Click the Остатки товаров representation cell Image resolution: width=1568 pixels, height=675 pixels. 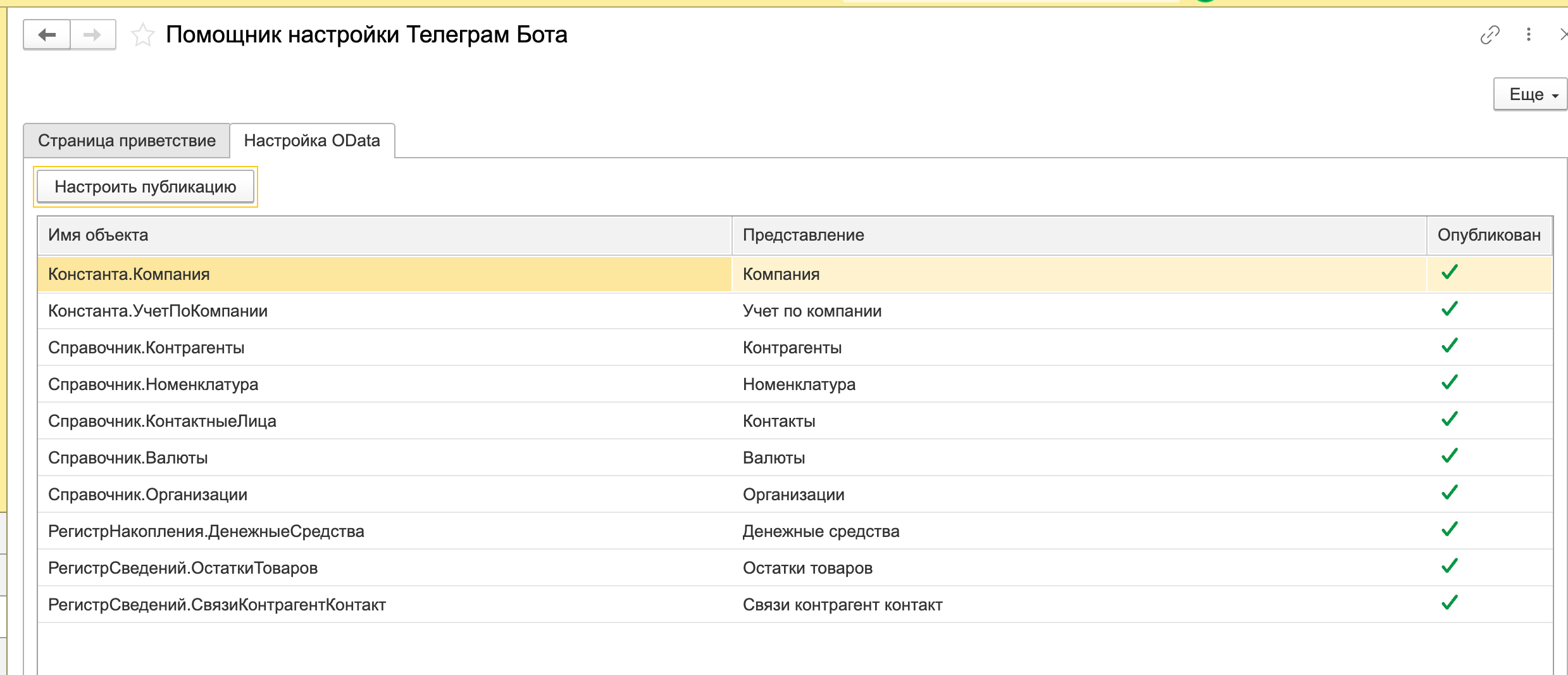pos(807,568)
